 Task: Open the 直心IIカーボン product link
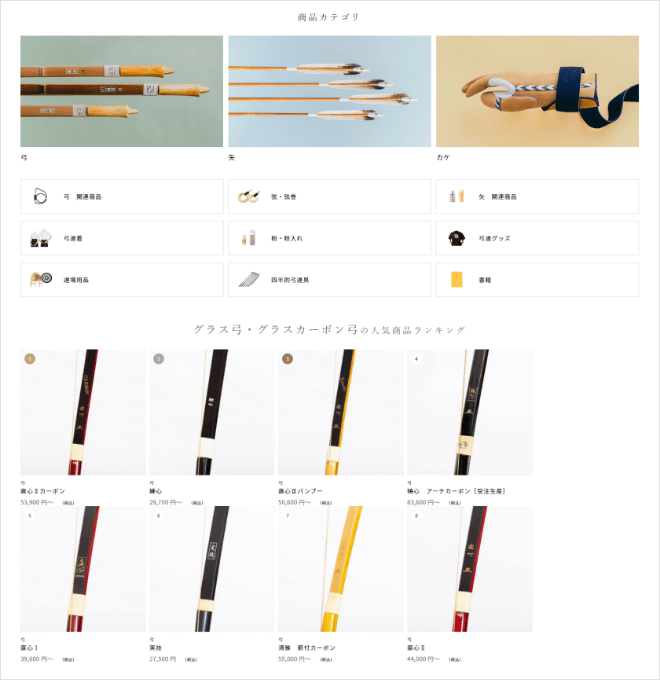pyautogui.click(x=42, y=491)
